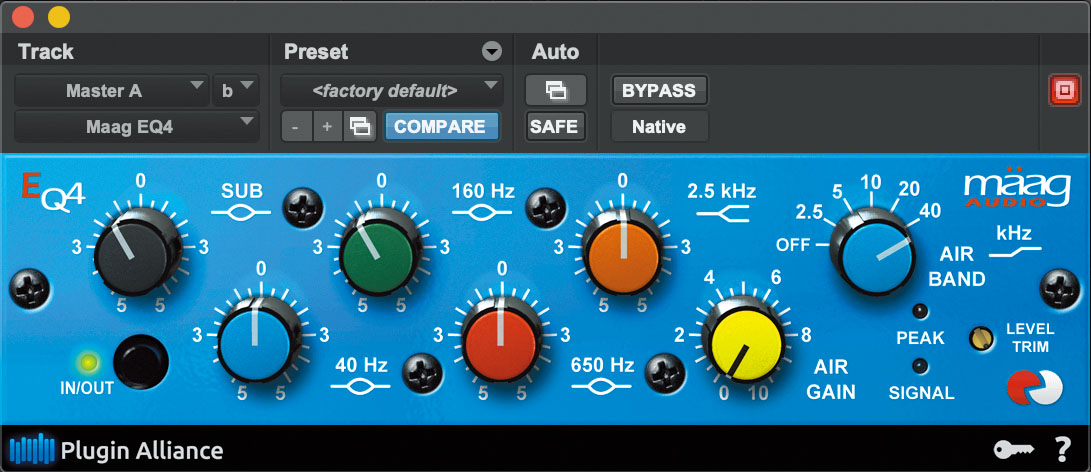Click the 2.5 position on AIR BAND
This screenshot has height=472, width=1091.
[810, 212]
